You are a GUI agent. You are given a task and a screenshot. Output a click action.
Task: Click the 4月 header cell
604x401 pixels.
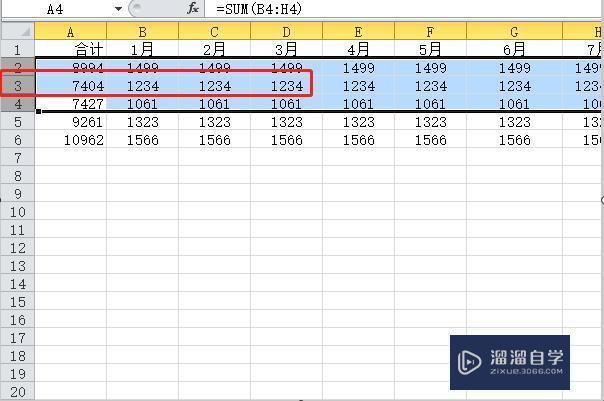coord(359,49)
